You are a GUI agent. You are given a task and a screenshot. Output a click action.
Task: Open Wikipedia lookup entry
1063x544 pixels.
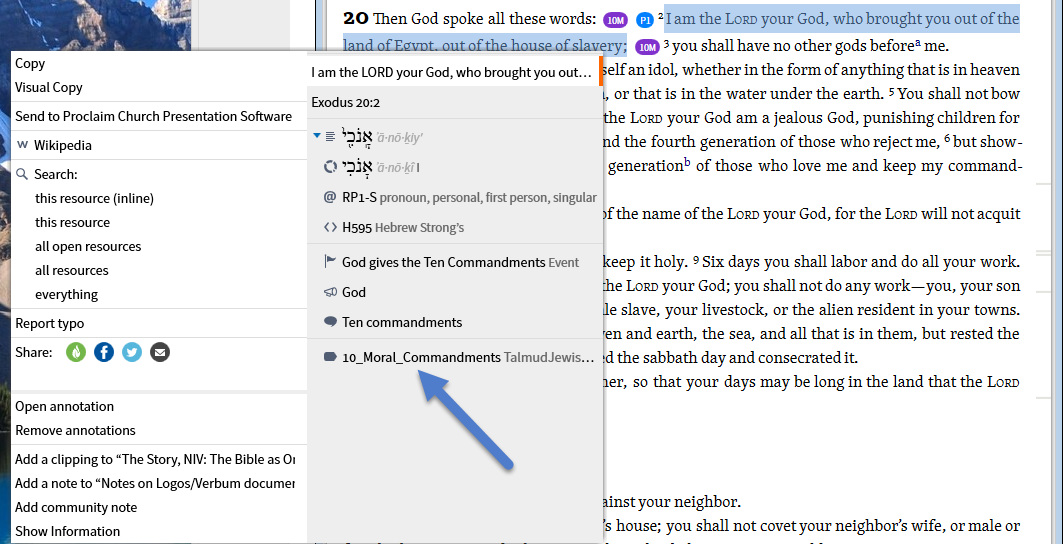[63, 145]
